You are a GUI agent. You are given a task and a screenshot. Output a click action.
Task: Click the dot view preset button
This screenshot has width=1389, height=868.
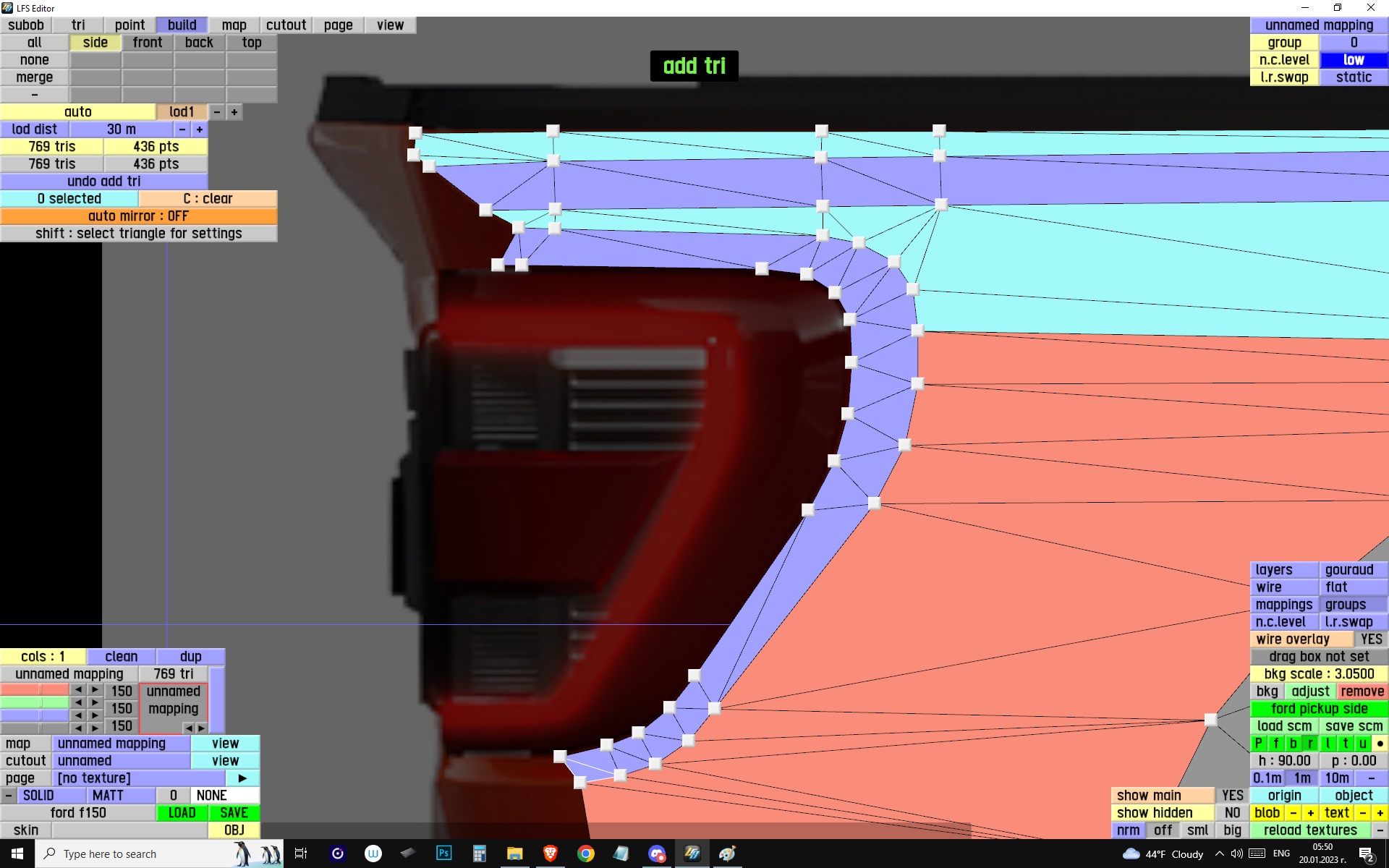(1380, 744)
